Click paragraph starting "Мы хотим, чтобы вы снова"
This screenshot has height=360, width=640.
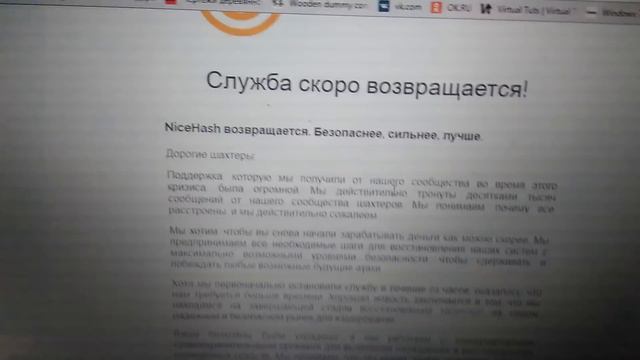click(359, 250)
